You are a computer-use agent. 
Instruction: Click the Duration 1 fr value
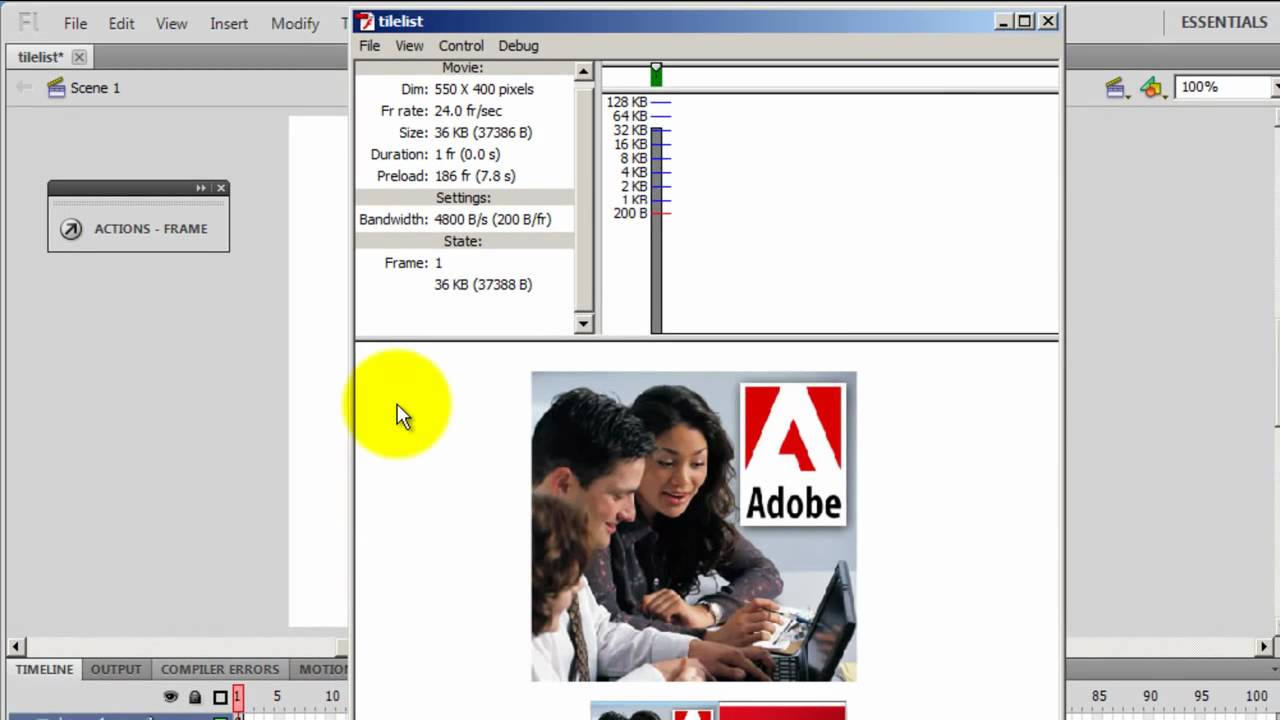pos(467,154)
